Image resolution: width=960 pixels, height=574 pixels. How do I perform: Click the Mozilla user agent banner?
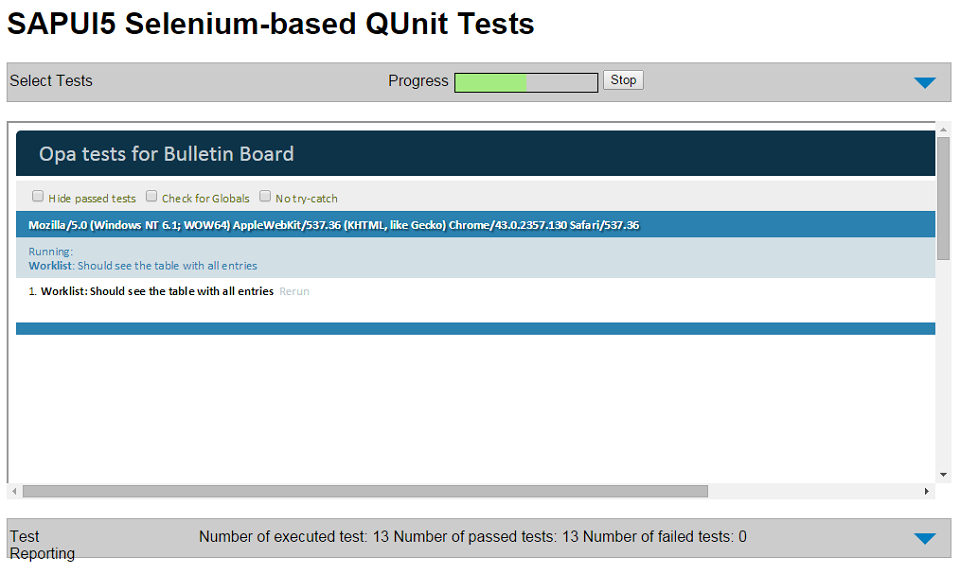[333, 225]
